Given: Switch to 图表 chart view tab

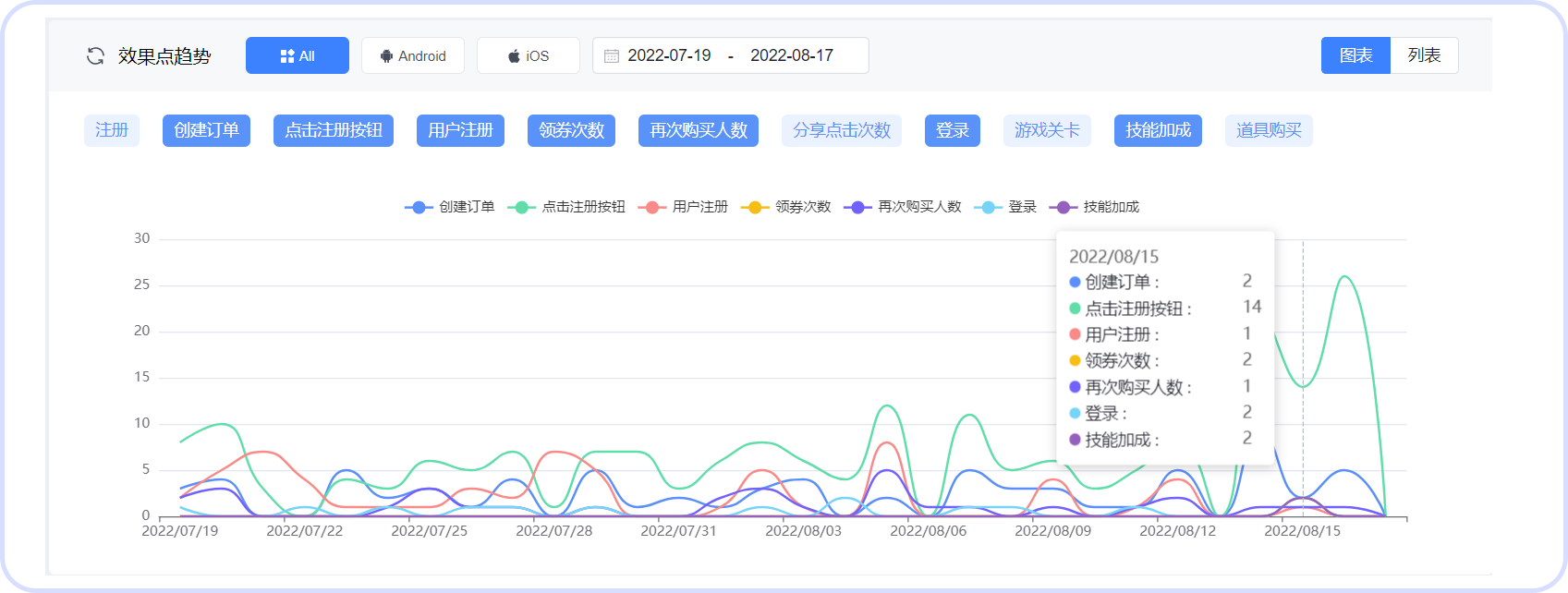Looking at the screenshot, I should [1355, 55].
